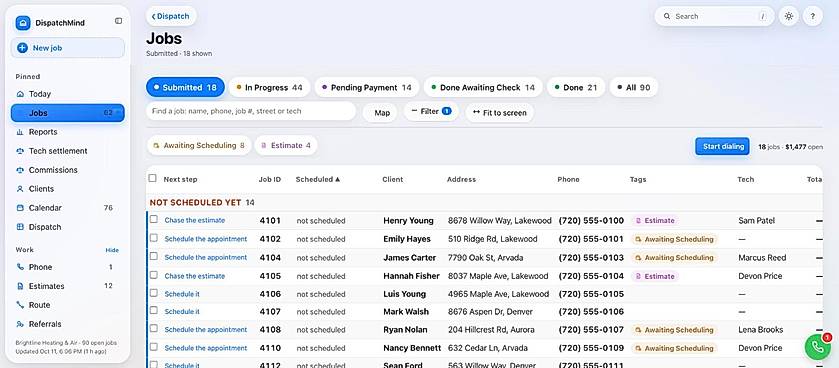The height and width of the screenshot is (368, 839).
Task: Check the box for job 4101
Action: pos(154,219)
